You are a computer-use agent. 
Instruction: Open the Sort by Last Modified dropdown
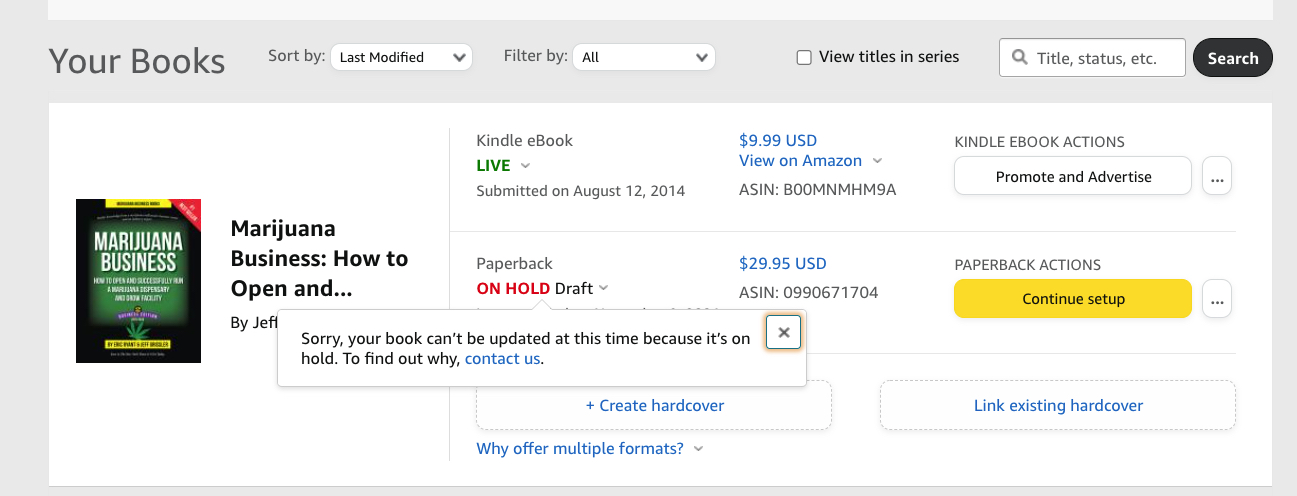[401, 57]
